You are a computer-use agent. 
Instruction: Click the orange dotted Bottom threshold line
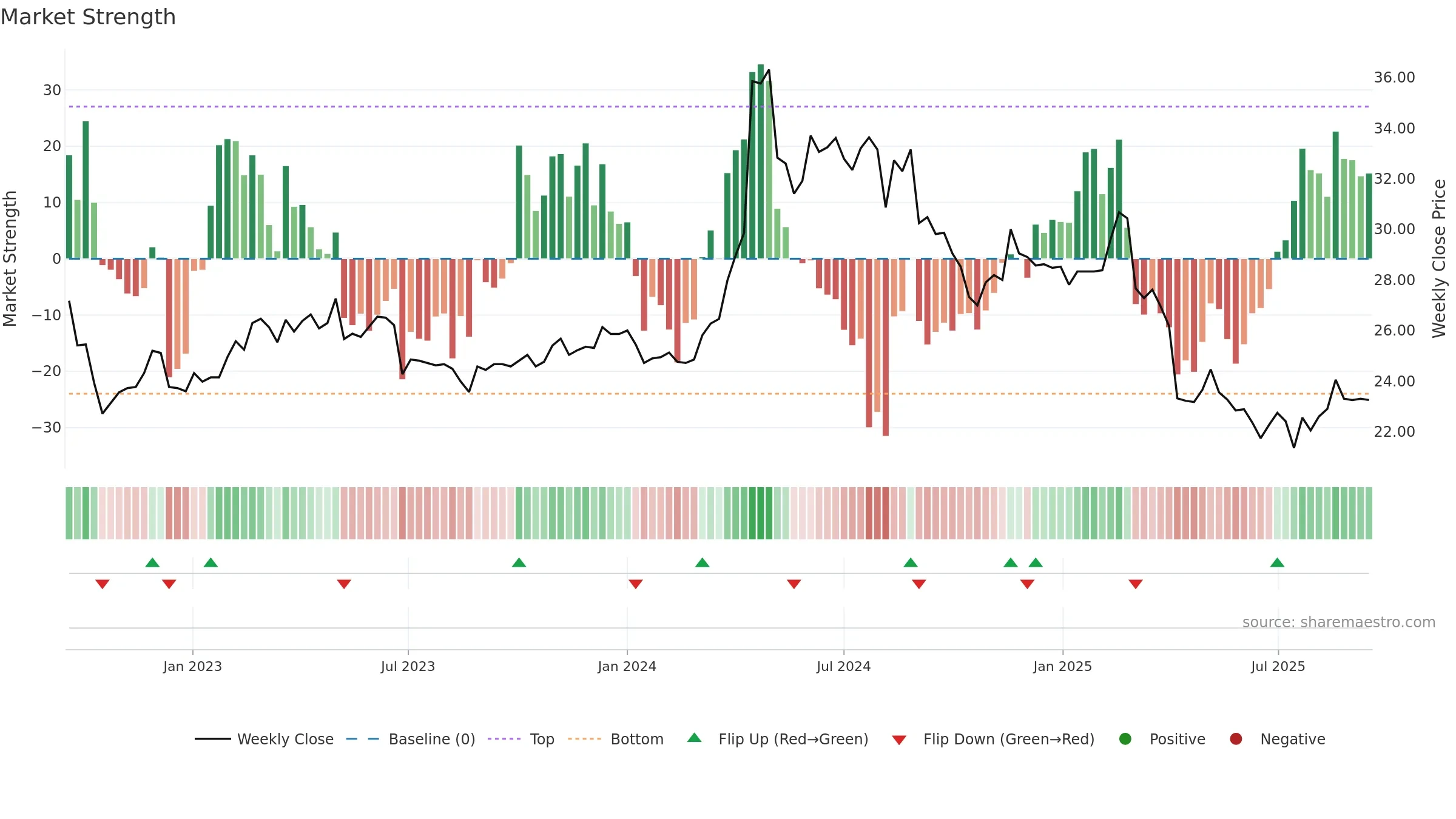click(x=719, y=394)
